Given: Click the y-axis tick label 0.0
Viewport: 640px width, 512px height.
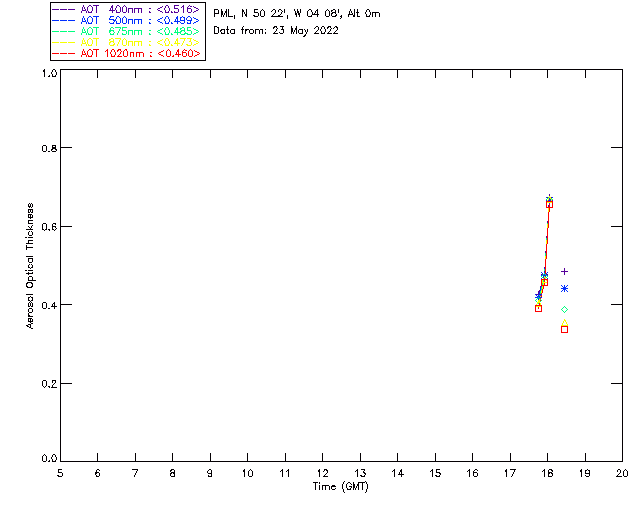Looking at the screenshot, I should pyautogui.click(x=49, y=459).
